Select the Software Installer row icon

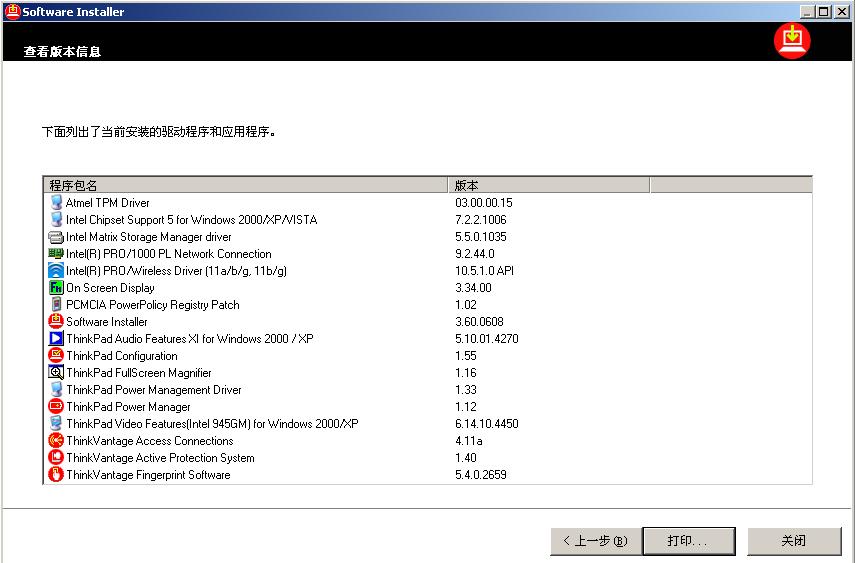[x=56, y=321]
